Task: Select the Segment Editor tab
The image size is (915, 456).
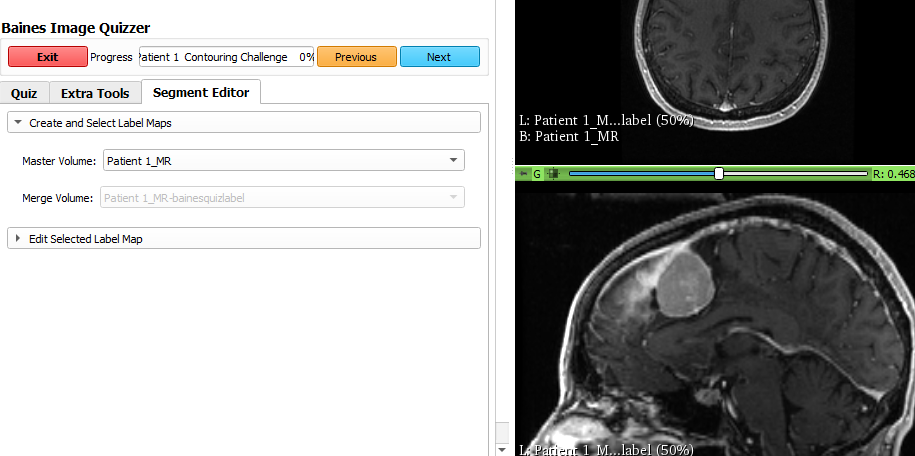Action: [x=201, y=92]
